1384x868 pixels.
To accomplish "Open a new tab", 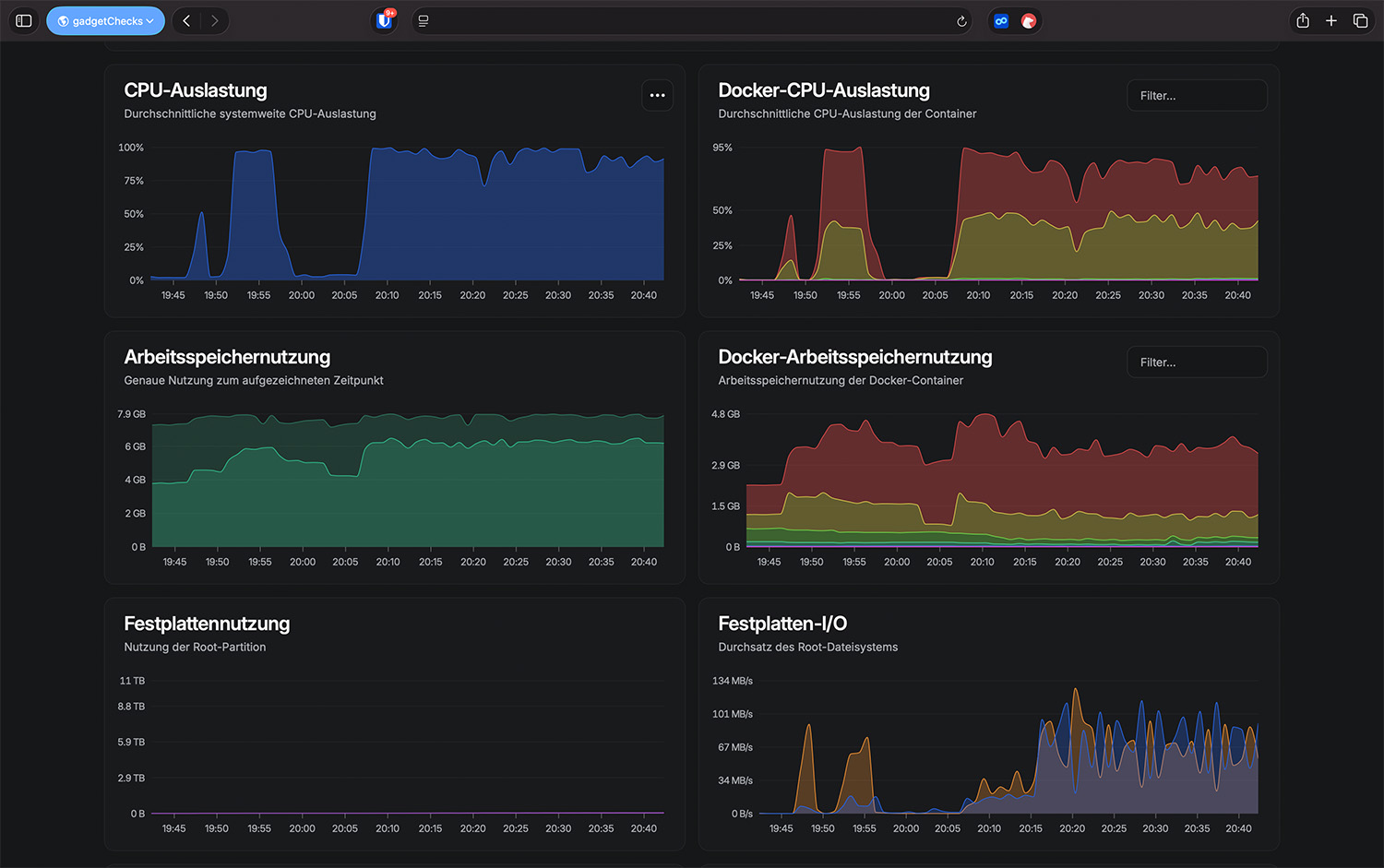I will click(x=1331, y=20).
